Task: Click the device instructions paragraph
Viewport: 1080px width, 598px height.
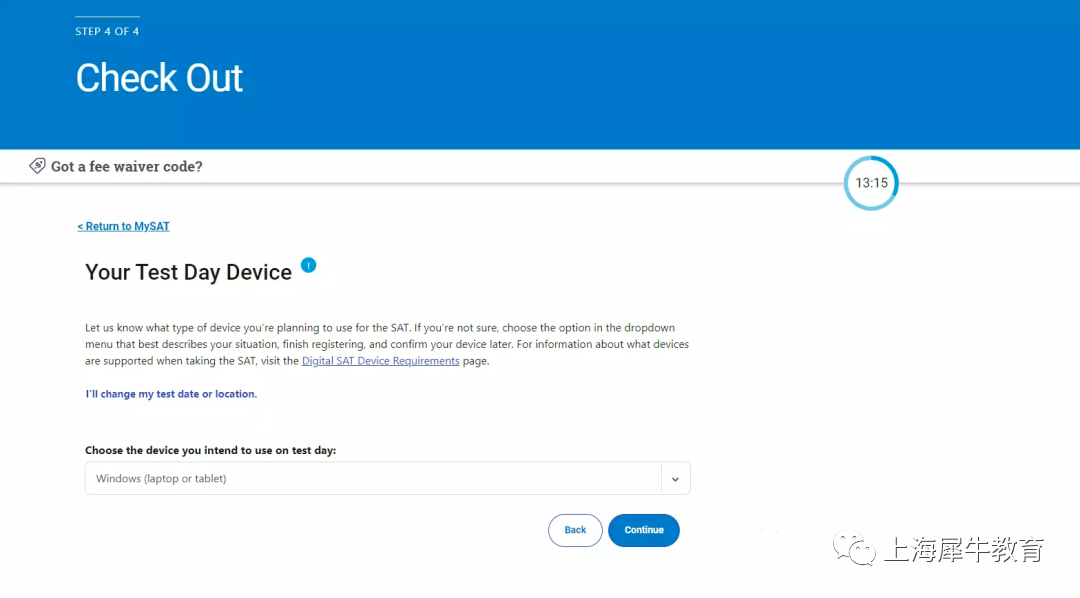Action: tap(387, 344)
